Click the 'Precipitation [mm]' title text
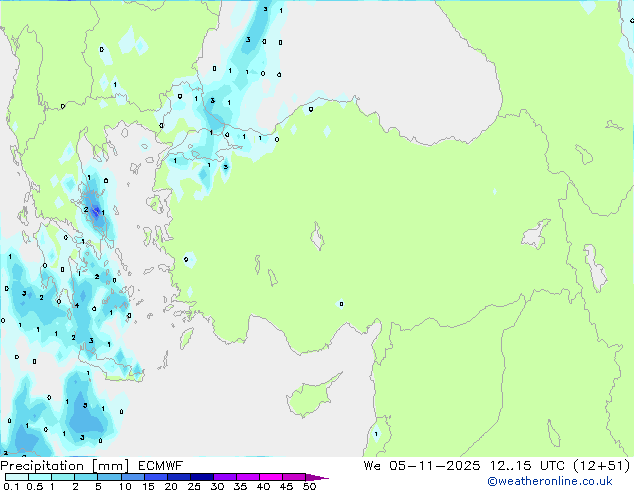Image resolution: width=634 pixels, height=490 pixels. pyautogui.click(x=65, y=466)
